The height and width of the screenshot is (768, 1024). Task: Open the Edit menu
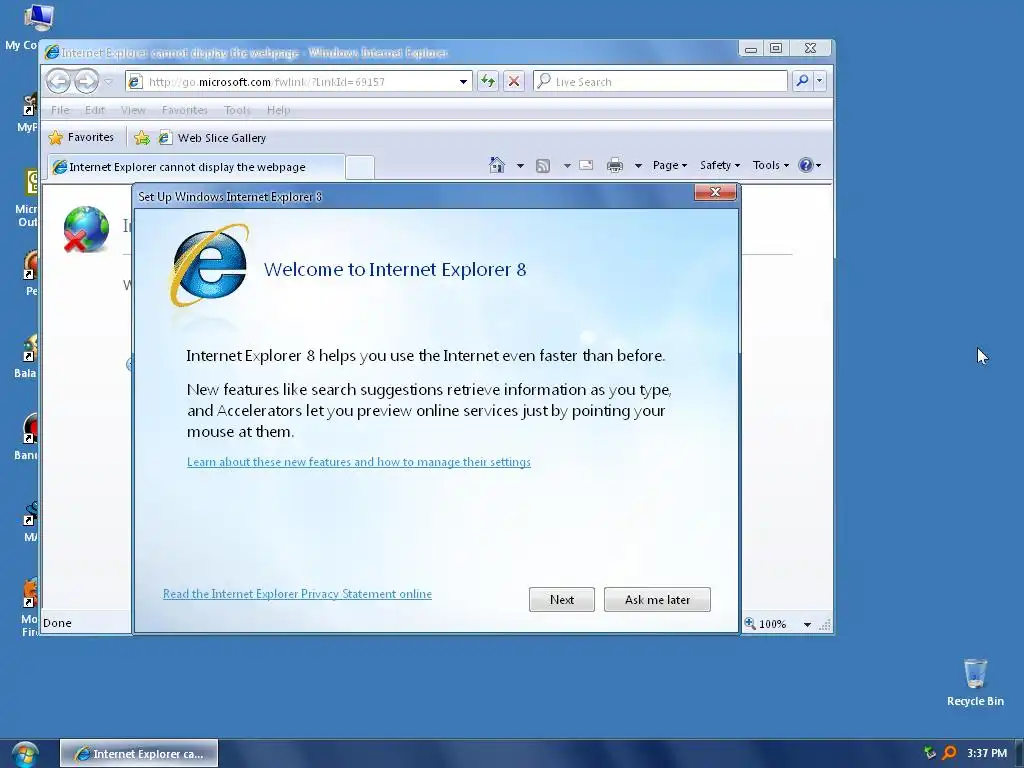pyautogui.click(x=95, y=110)
